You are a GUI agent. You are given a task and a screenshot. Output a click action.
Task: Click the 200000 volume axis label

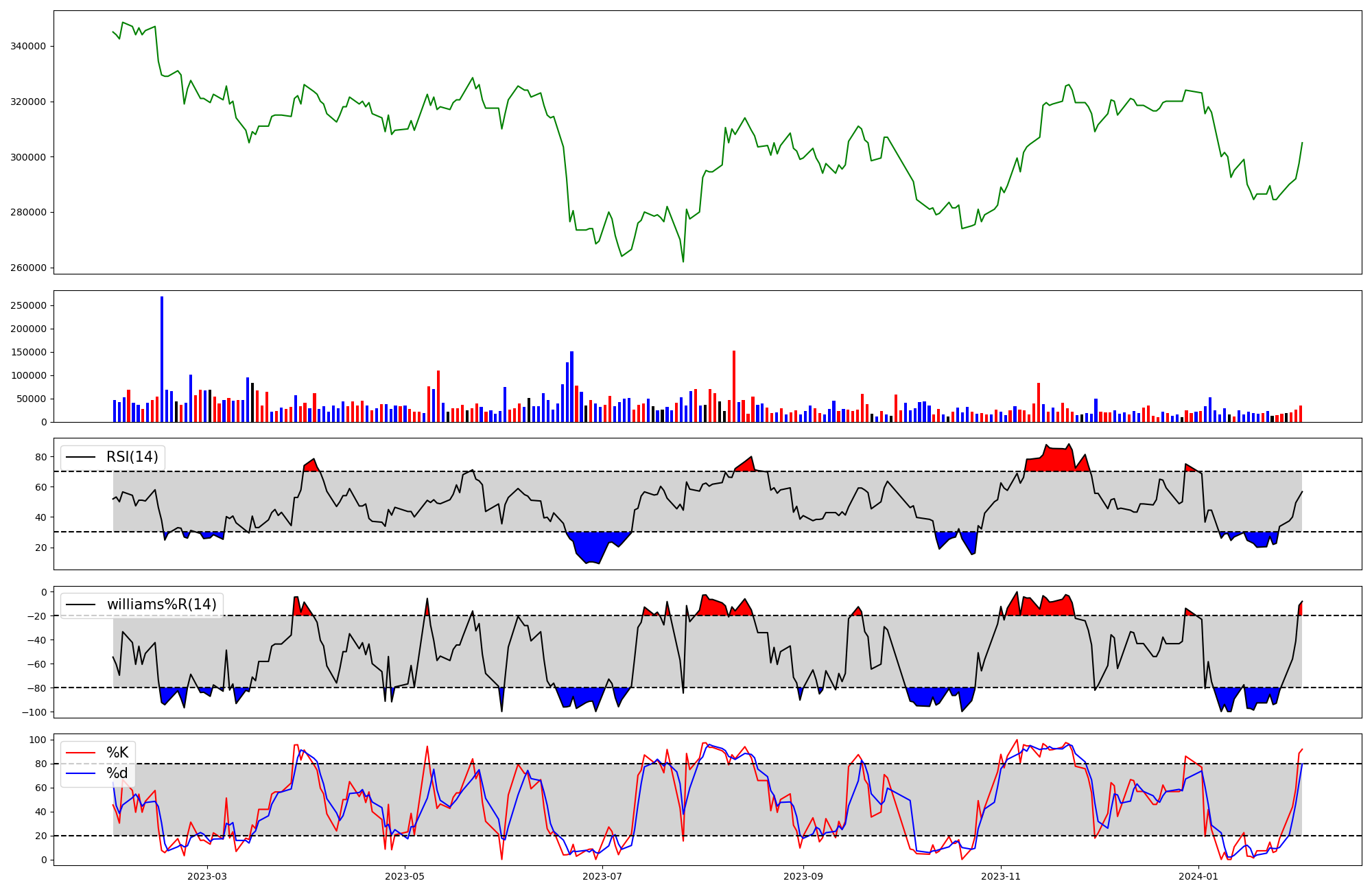[x=28, y=329]
